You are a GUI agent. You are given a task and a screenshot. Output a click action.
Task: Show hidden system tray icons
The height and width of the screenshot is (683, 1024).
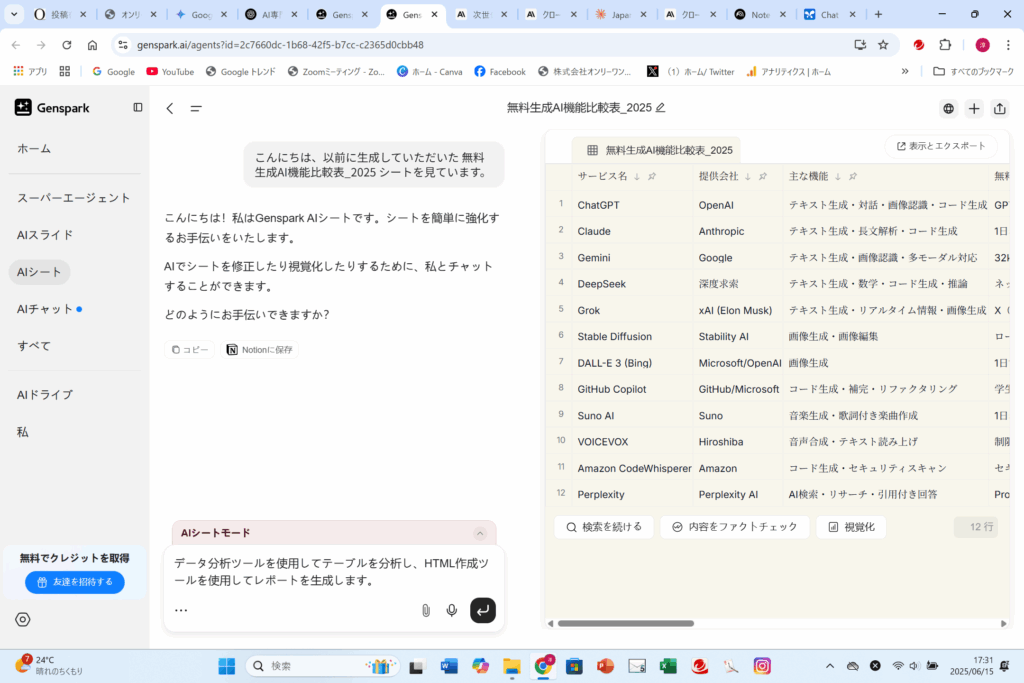[829, 666]
